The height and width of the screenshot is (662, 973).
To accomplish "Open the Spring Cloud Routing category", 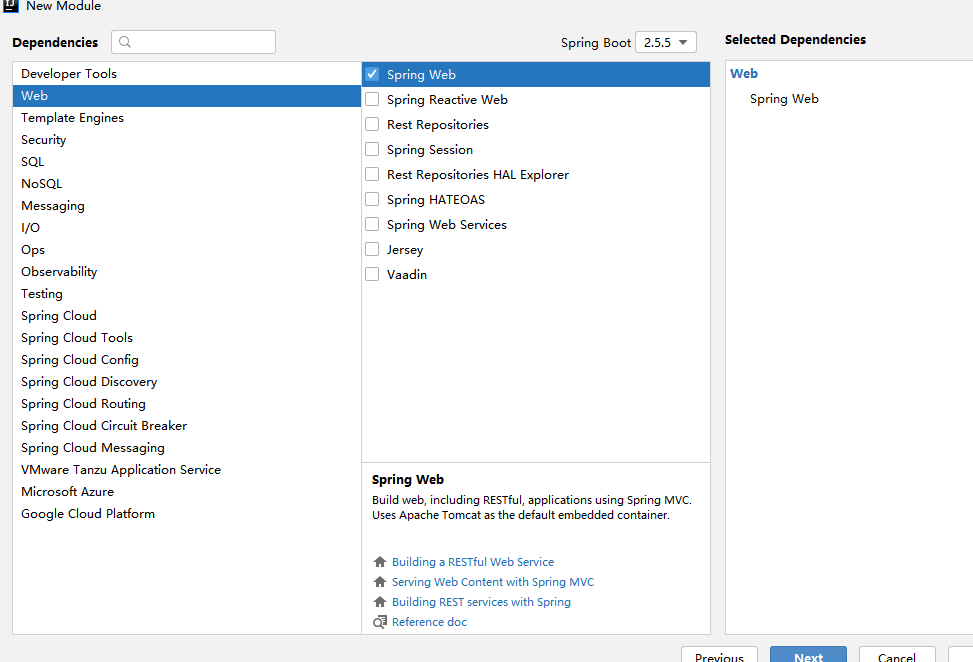I will pos(83,404).
